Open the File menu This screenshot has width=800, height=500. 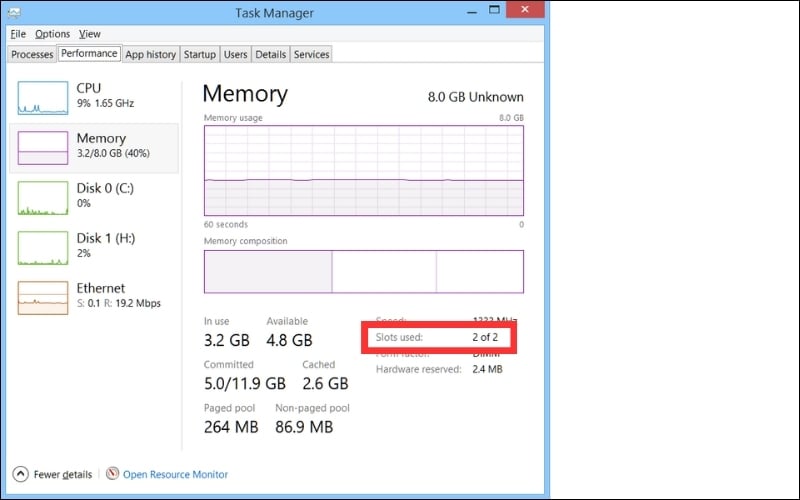(18, 34)
